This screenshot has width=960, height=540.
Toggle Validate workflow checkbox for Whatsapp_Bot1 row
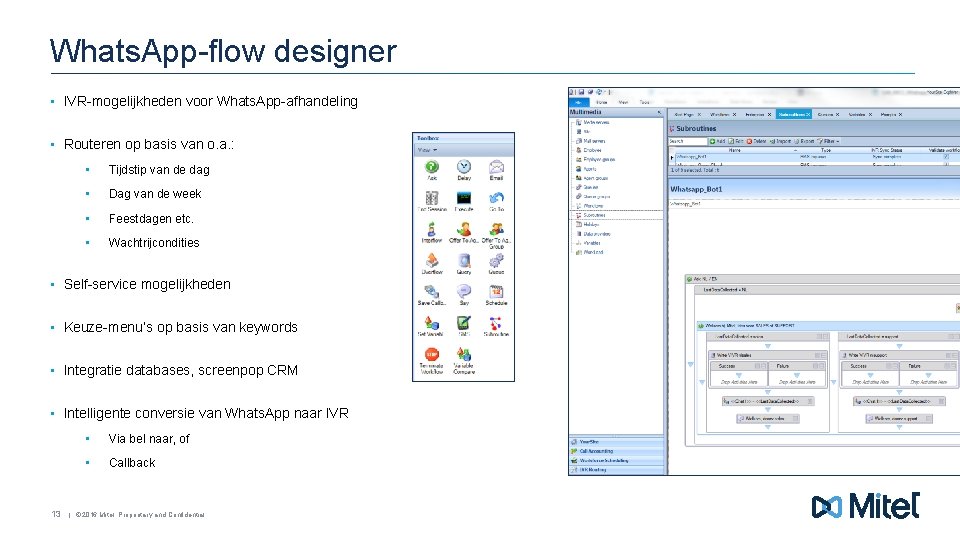946,157
